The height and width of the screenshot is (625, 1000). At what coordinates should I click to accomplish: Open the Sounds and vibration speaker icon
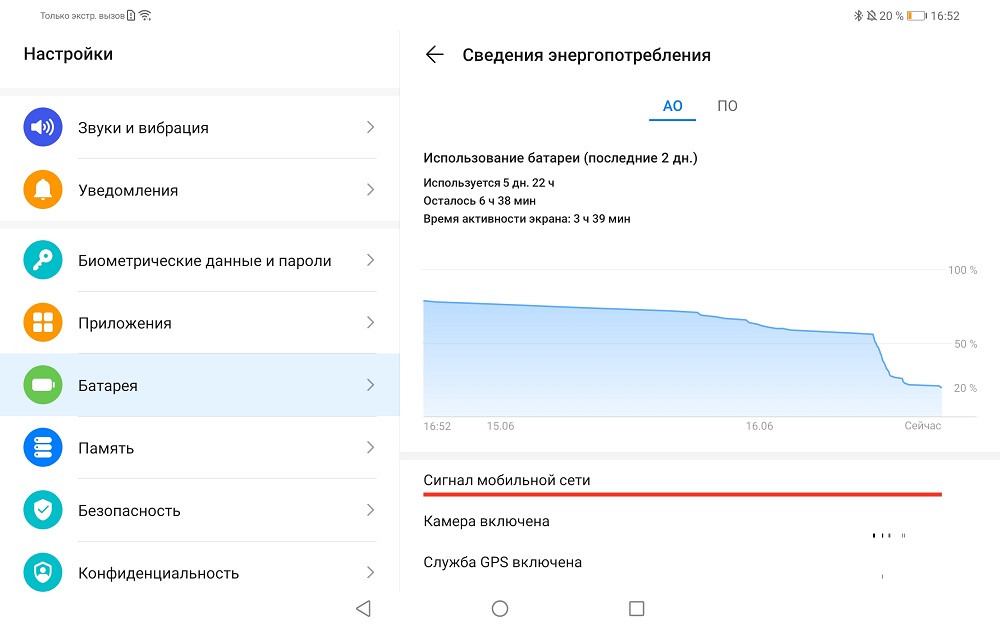pyautogui.click(x=43, y=127)
